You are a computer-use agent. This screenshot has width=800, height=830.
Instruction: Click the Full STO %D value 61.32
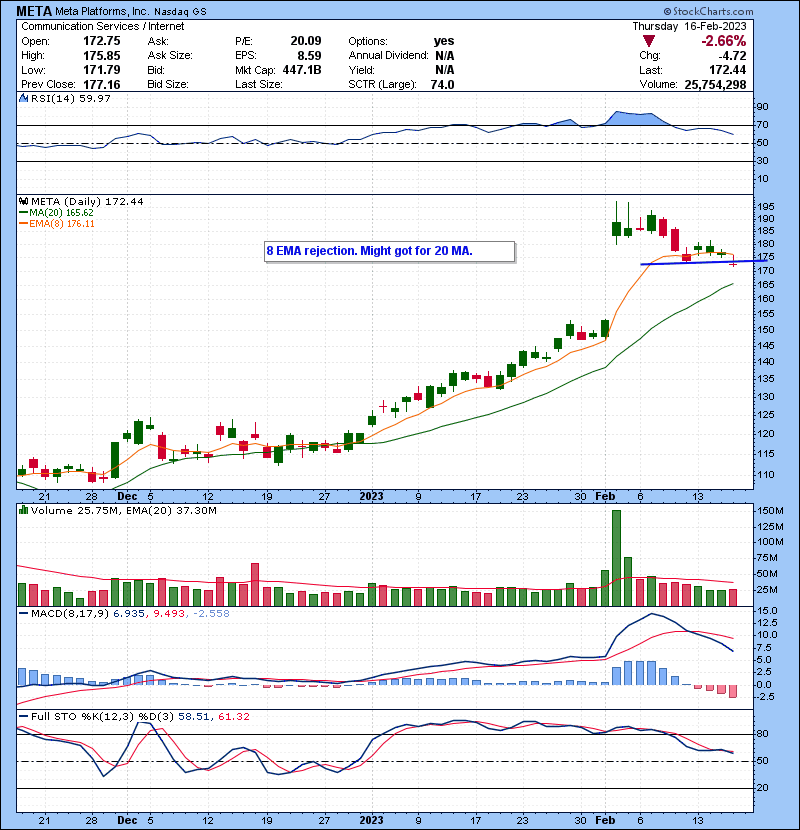pyautogui.click(x=234, y=717)
